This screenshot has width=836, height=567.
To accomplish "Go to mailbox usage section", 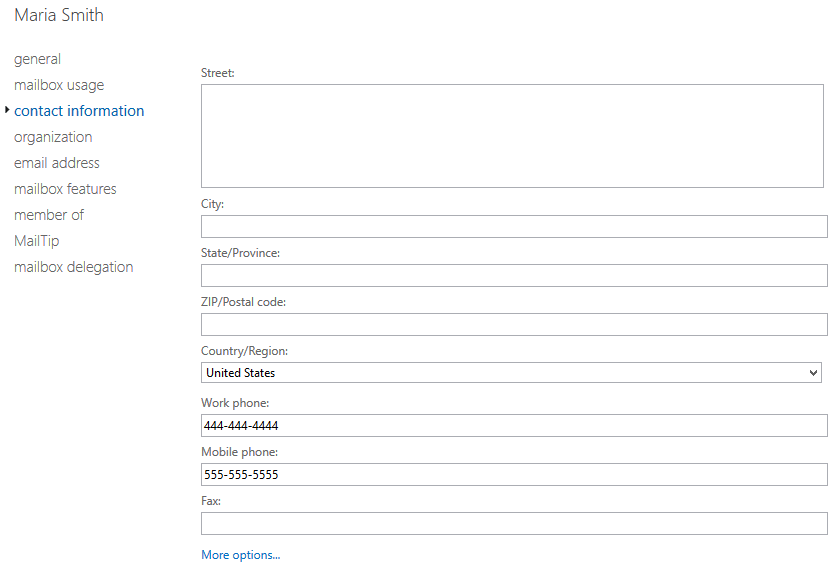I will tap(59, 85).
